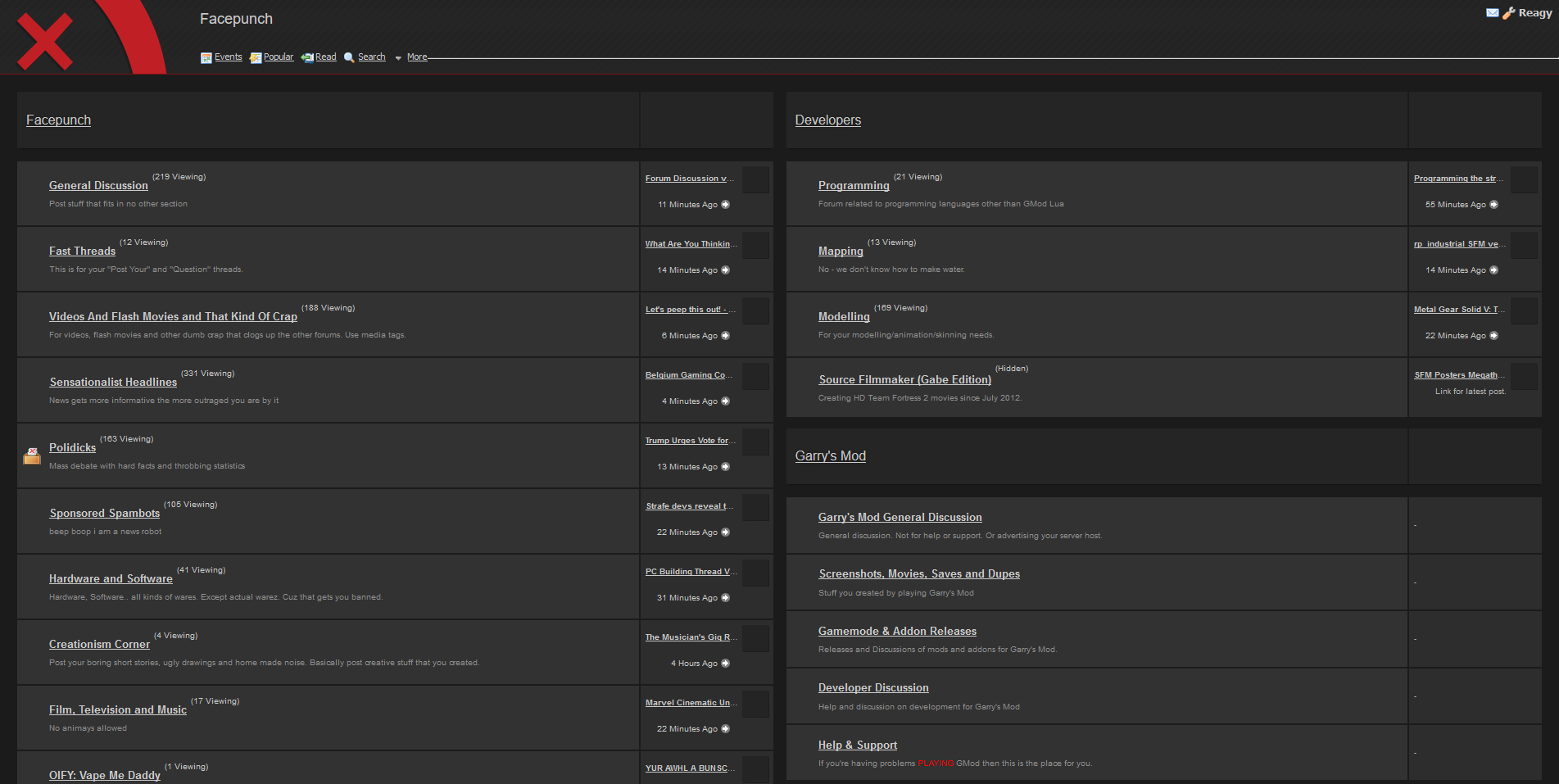
Task: Go to last post arrow for Sponsored Spambots
Action: pos(725,532)
